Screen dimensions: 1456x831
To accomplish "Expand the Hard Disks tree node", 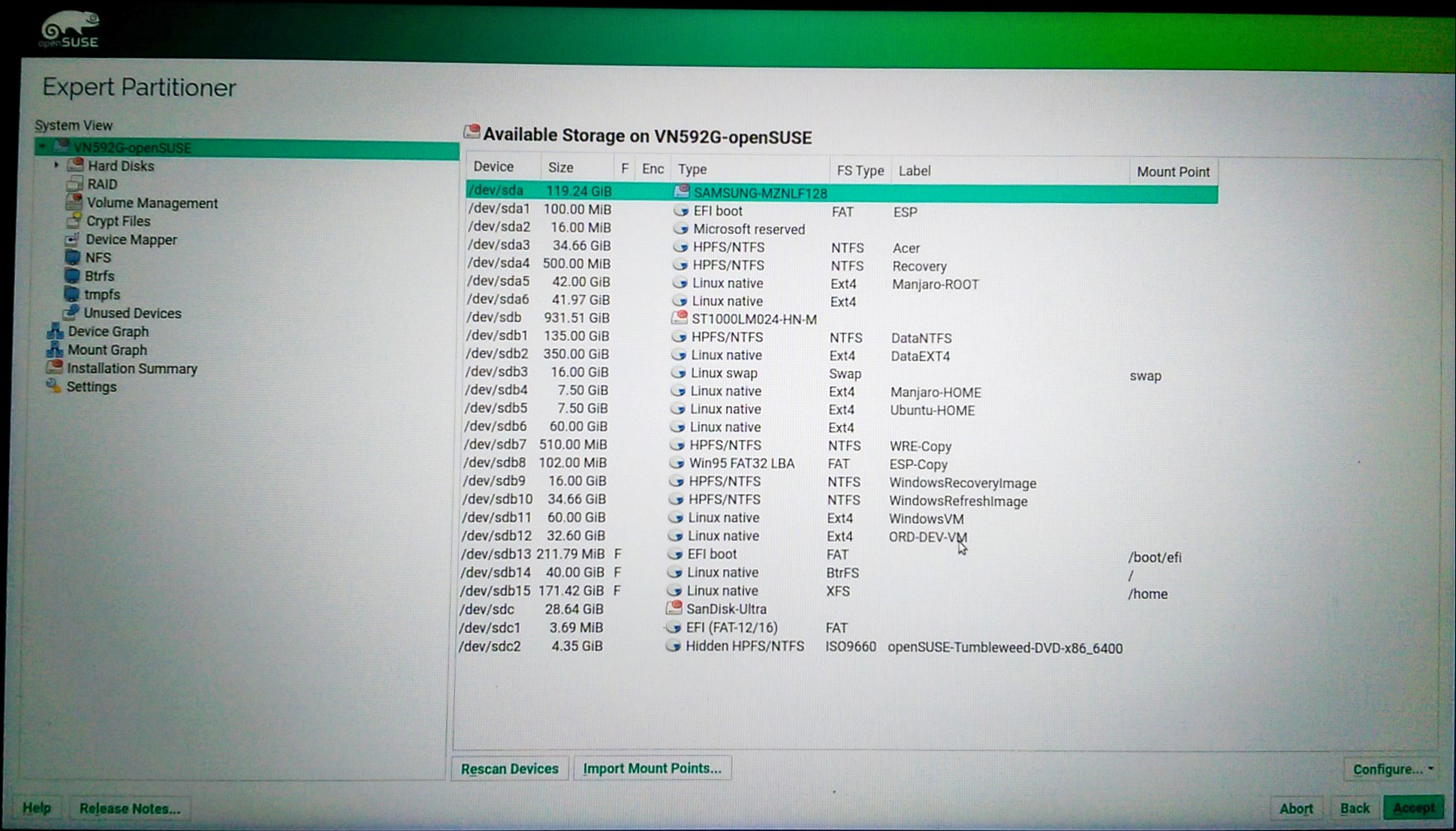I will point(56,165).
